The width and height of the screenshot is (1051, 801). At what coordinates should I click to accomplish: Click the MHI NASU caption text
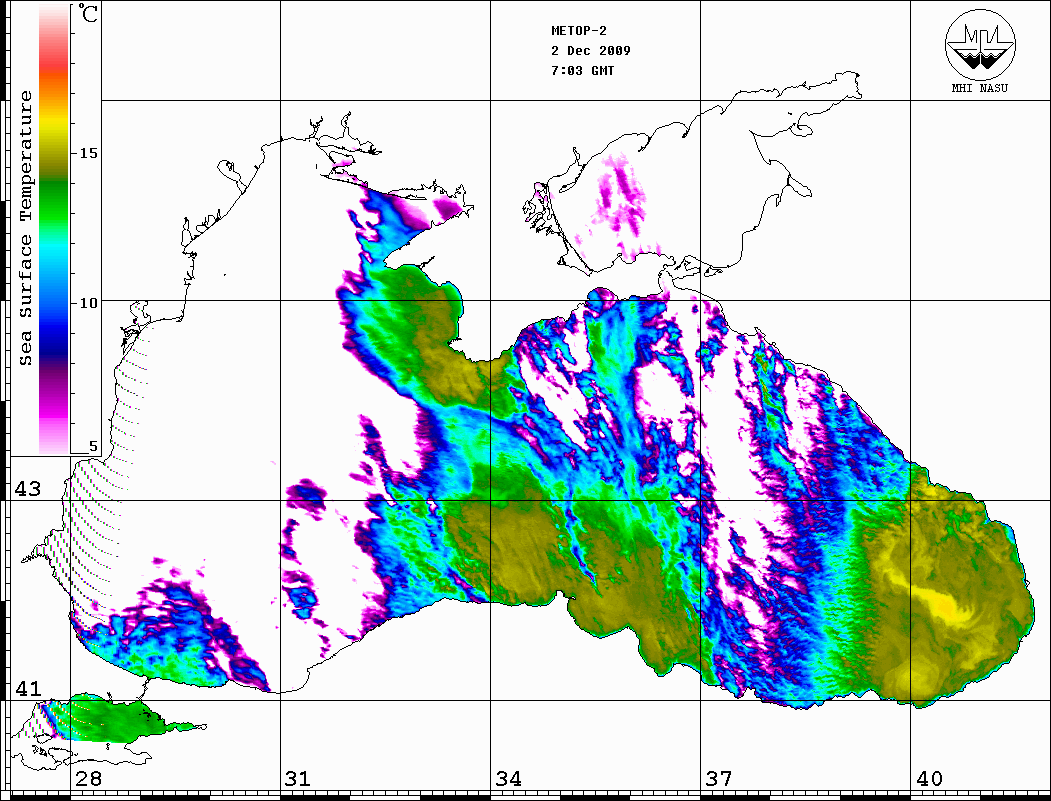[x=980, y=88]
